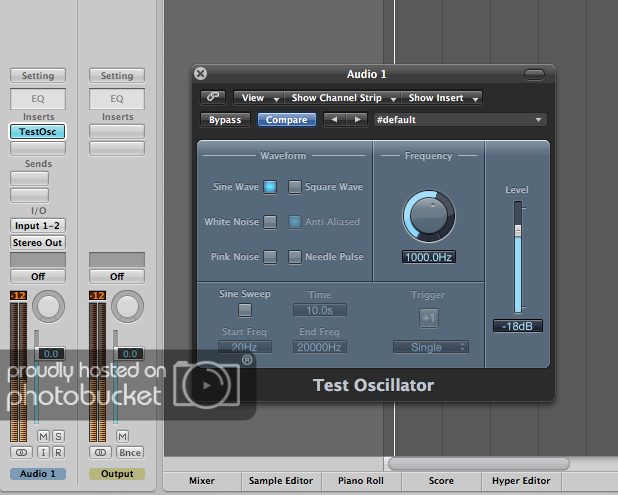This screenshot has width=618, height=495.
Task: Open the Piano Roll tab
Action: tap(361, 481)
